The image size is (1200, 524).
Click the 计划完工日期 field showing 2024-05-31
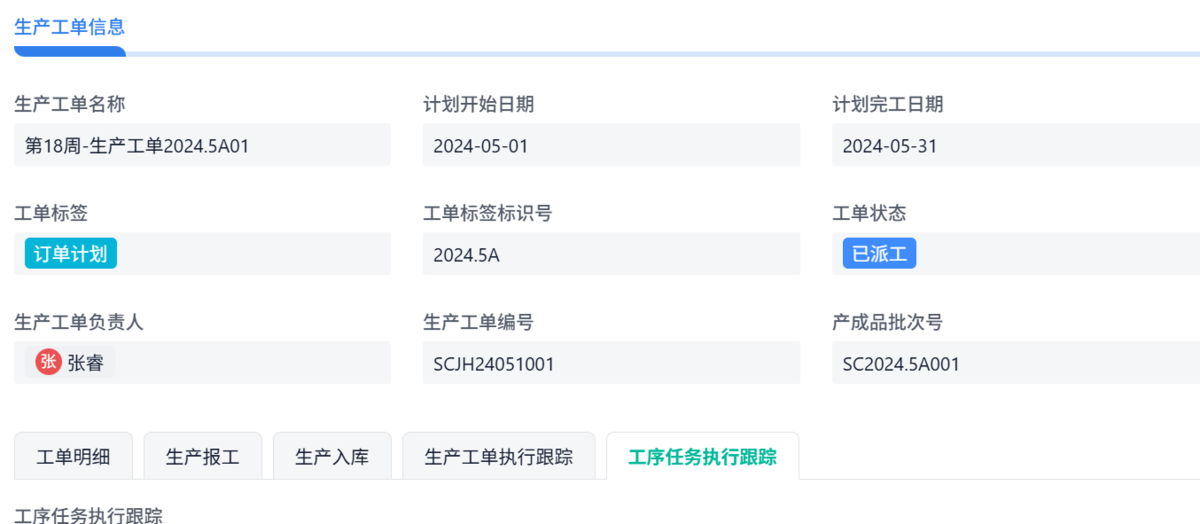(x=1015, y=145)
